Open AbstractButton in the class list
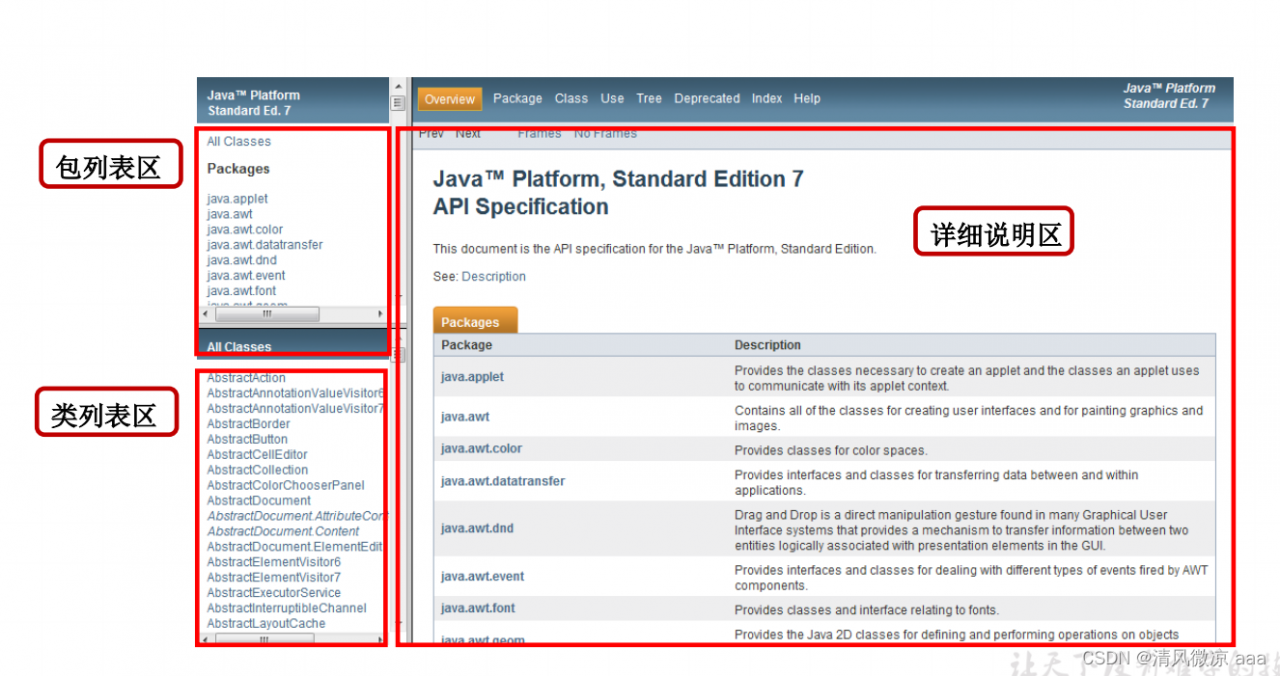 tap(247, 439)
